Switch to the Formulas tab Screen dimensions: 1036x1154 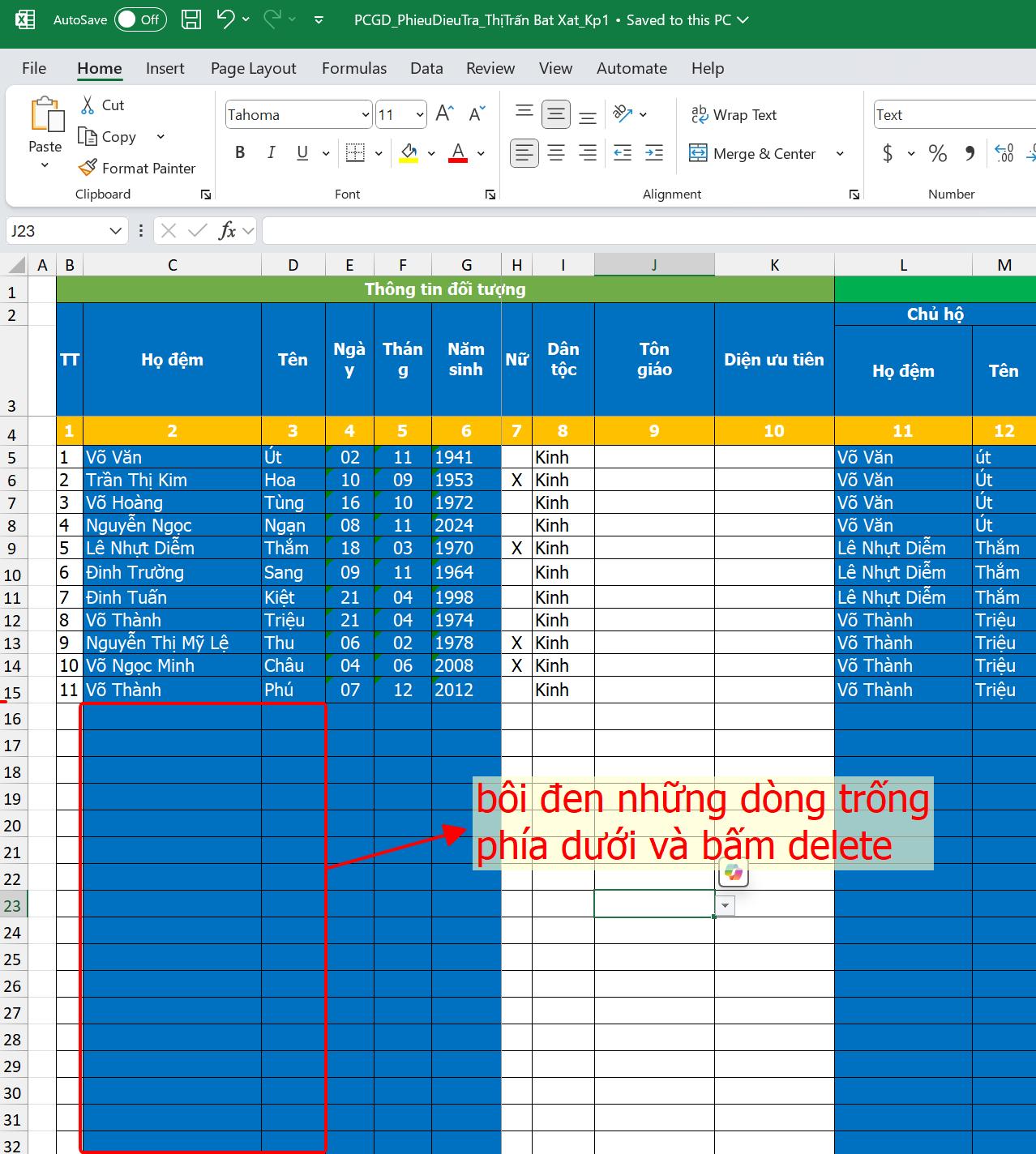tap(353, 68)
